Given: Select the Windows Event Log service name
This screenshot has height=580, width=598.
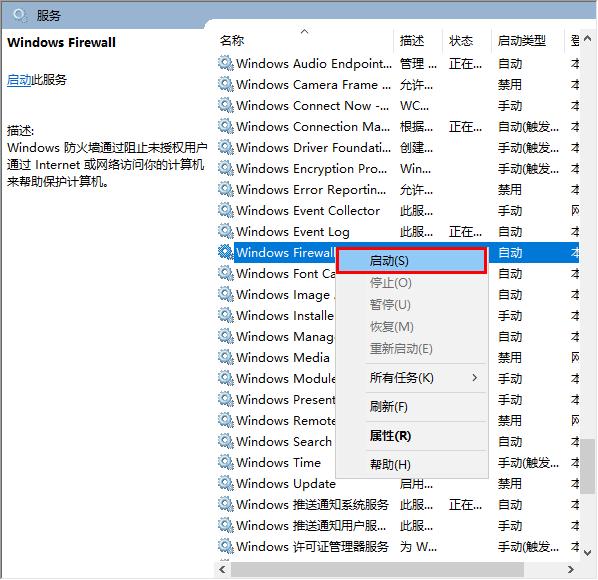Looking at the screenshot, I should [293, 231].
